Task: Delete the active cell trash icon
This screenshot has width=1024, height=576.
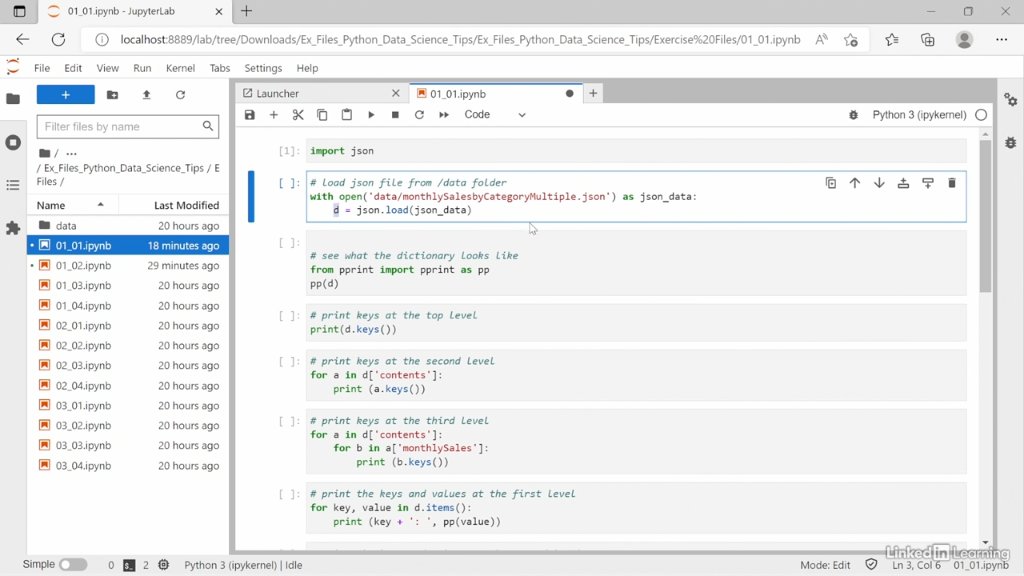Action: (x=952, y=184)
